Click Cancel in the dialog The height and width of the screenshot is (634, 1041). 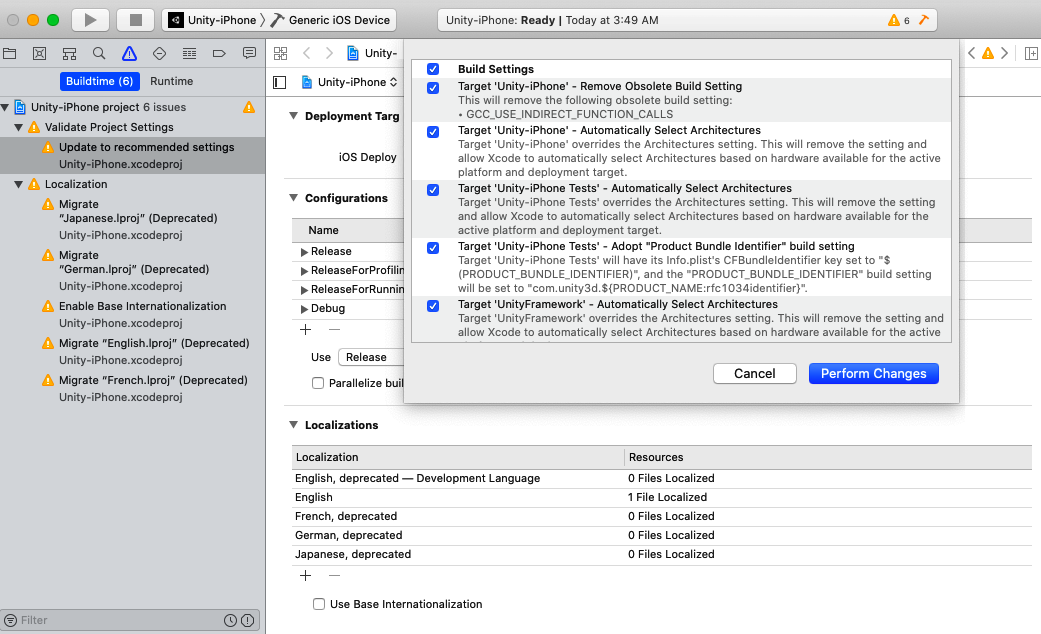pos(755,374)
